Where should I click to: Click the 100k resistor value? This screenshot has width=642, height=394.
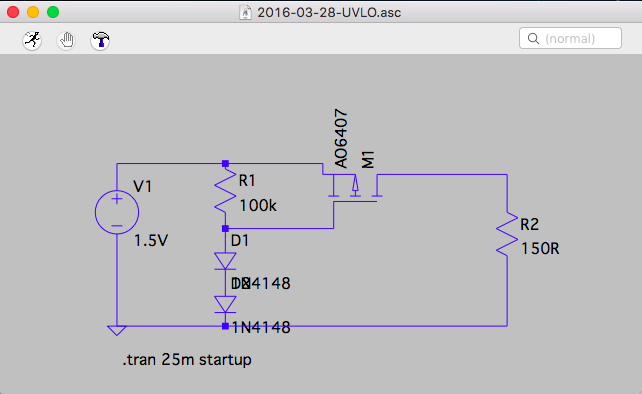(258, 206)
